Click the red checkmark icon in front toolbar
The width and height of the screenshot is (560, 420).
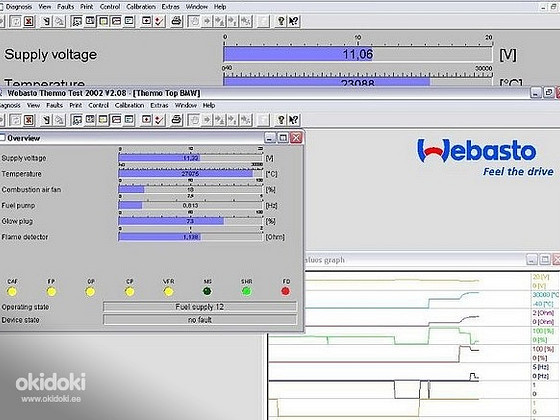coord(159,120)
